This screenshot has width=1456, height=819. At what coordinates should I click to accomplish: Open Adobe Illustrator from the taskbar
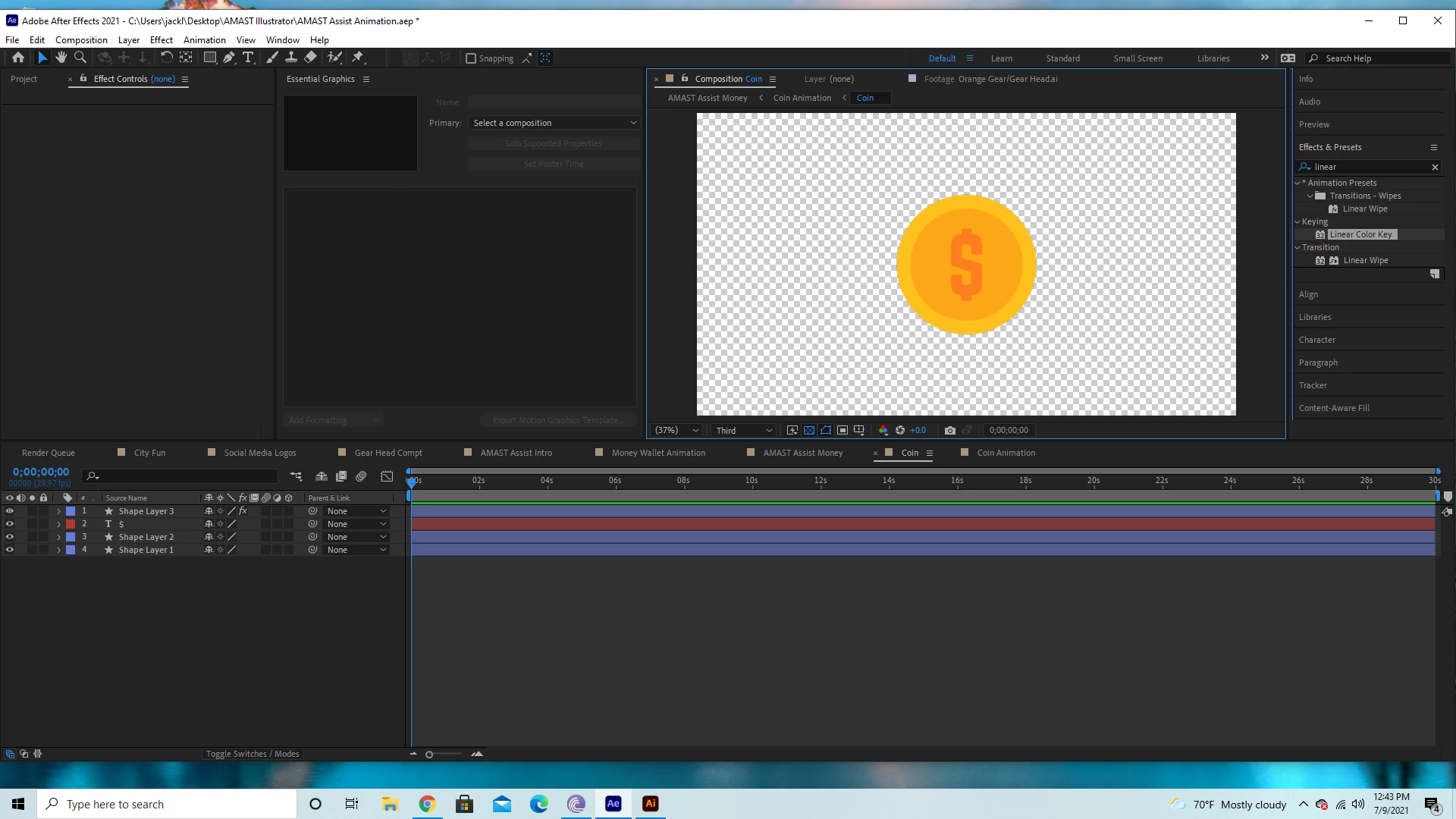click(x=650, y=804)
